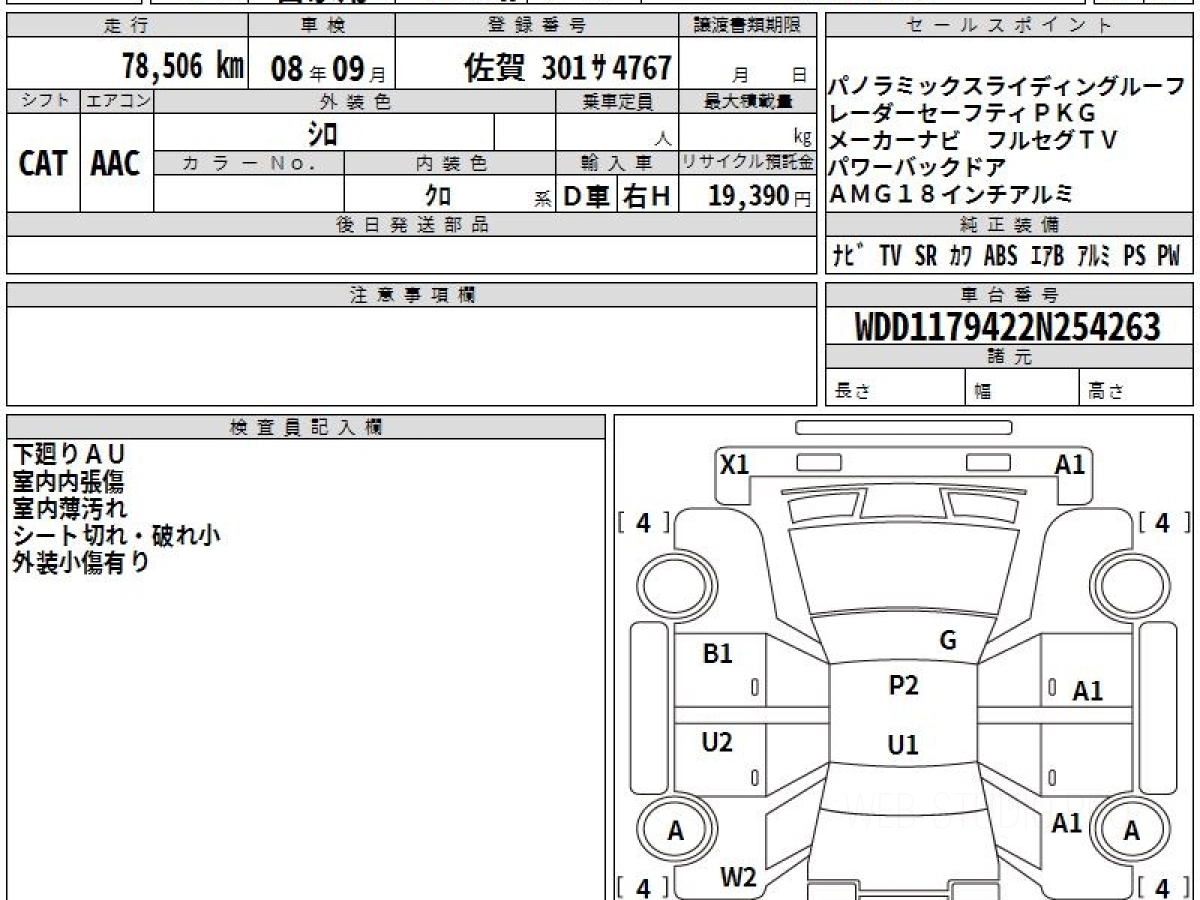Viewport: 1200px width, 900px height.
Task: Click the 車検 header cell
Action: 321,26
